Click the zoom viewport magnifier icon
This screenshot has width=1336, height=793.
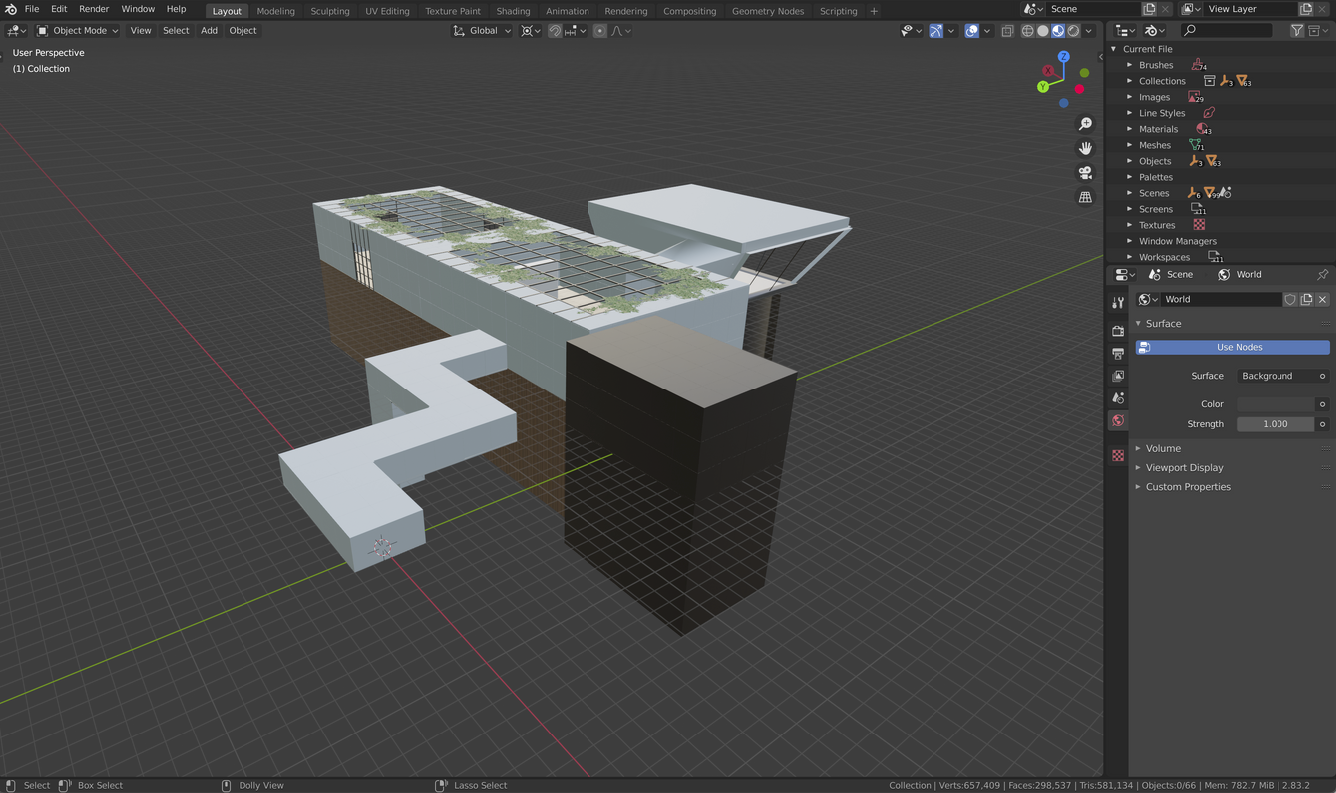1085,124
